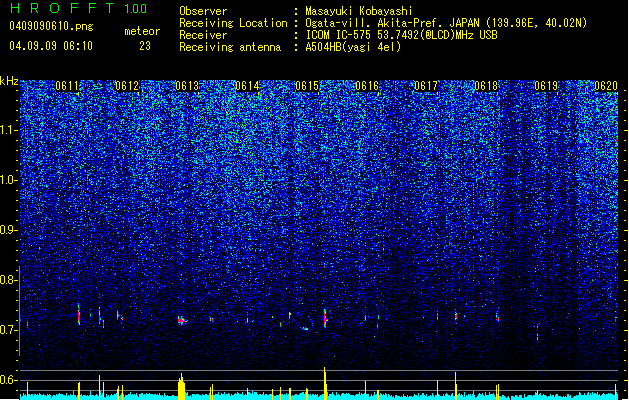Click the 0612 time marker
Screen dimensions: 629x400
(127, 86)
